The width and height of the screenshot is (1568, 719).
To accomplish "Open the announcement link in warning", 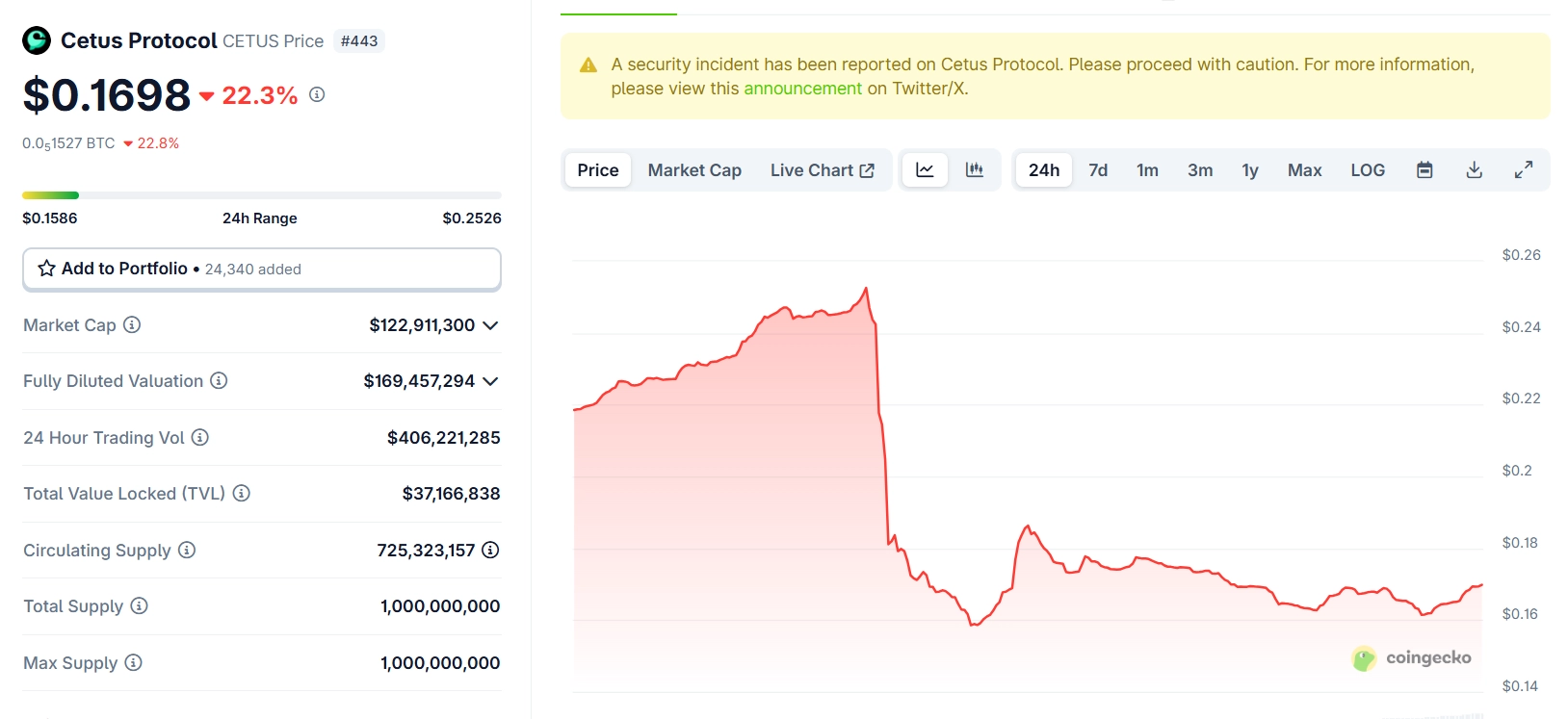I will [802, 89].
